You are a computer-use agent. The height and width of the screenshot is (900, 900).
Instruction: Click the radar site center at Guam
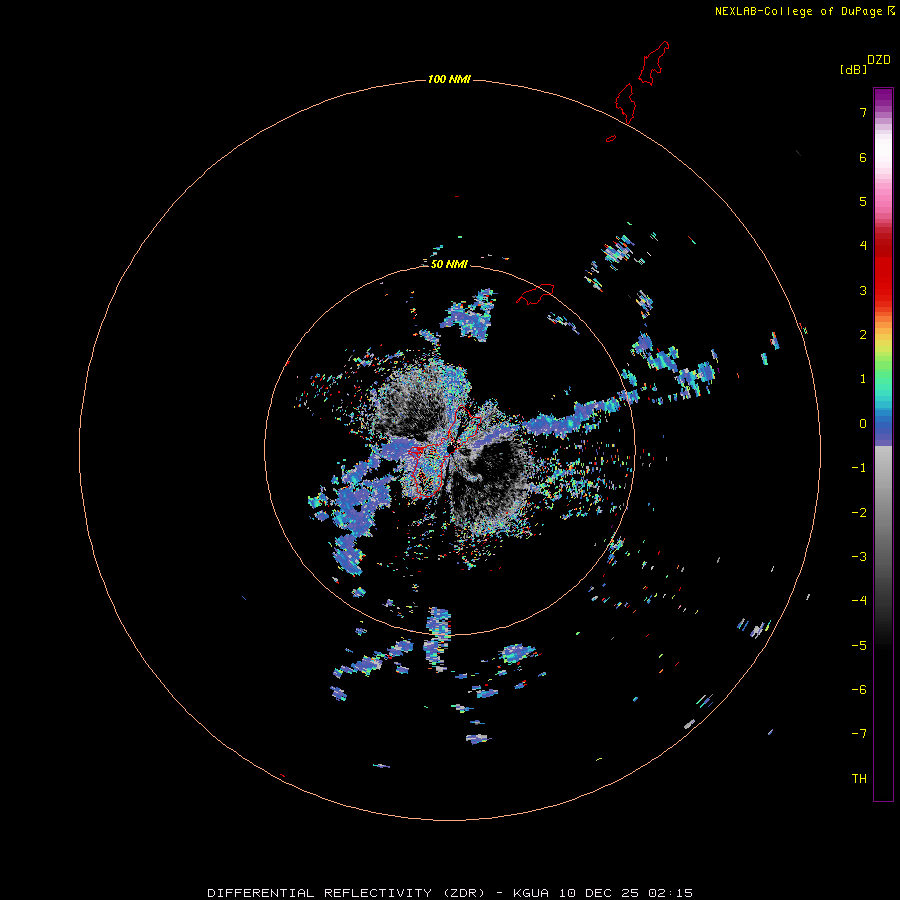451,447
